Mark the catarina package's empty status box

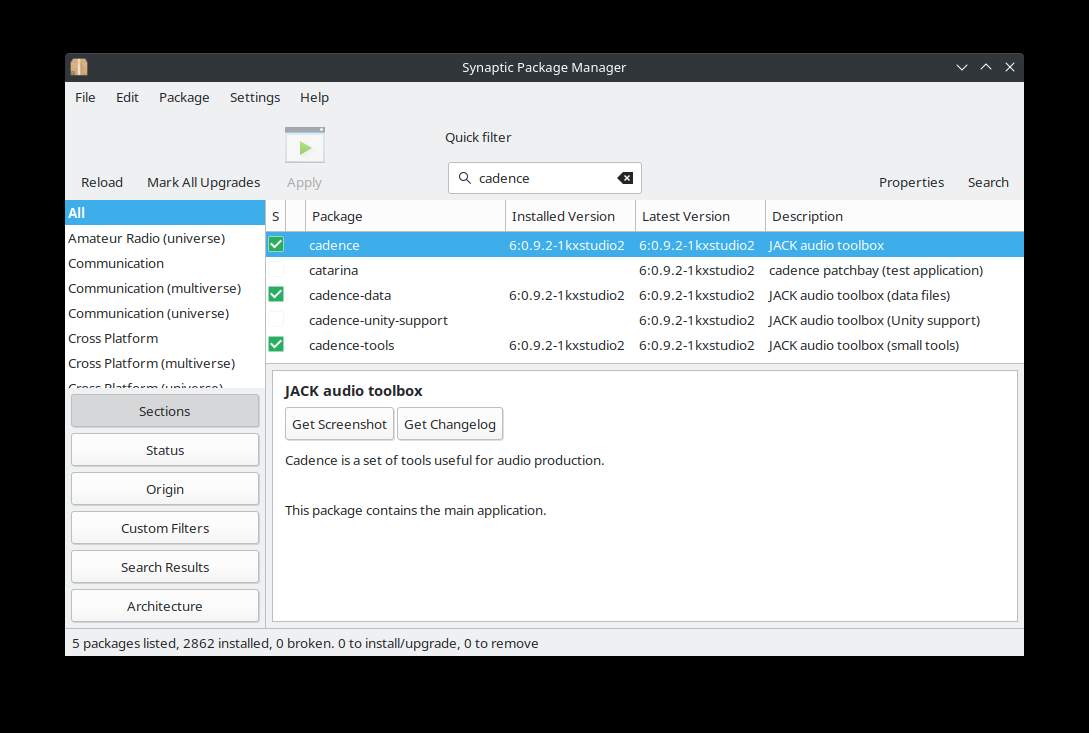tap(276, 270)
